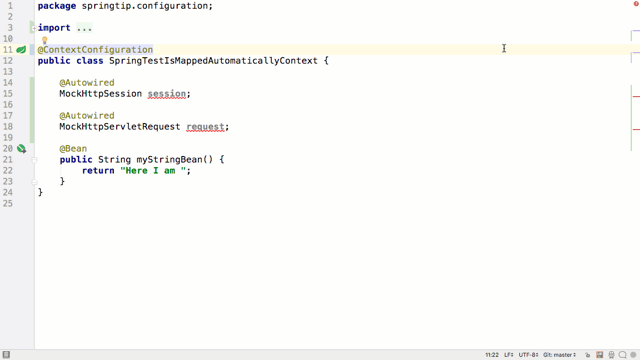The width and height of the screenshot is (640, 360).
Task: Click the tool windows toggle icon in status bar corner
Action: click(x=6, y=355)
